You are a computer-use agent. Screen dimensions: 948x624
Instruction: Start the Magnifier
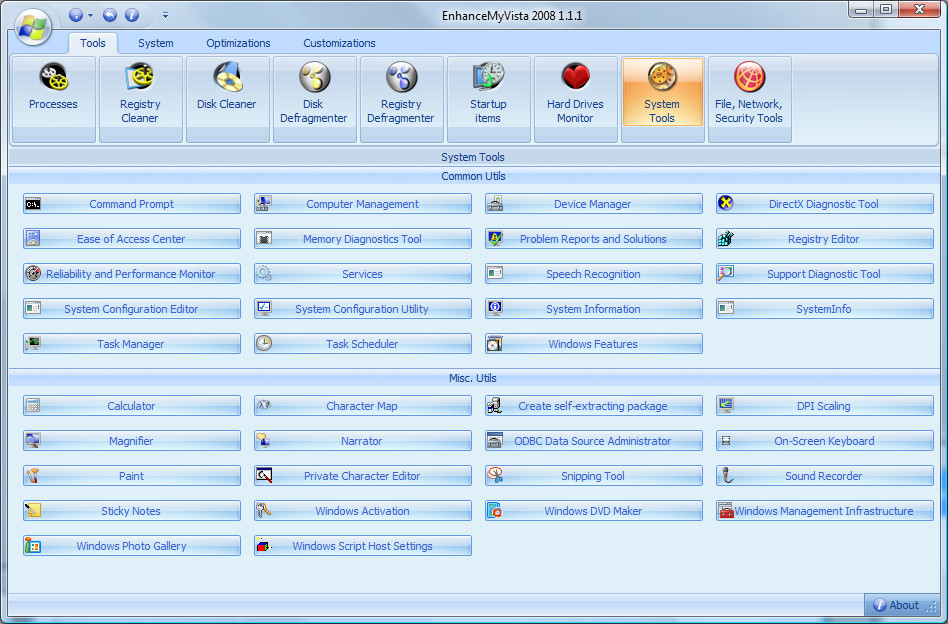(132, 441)
